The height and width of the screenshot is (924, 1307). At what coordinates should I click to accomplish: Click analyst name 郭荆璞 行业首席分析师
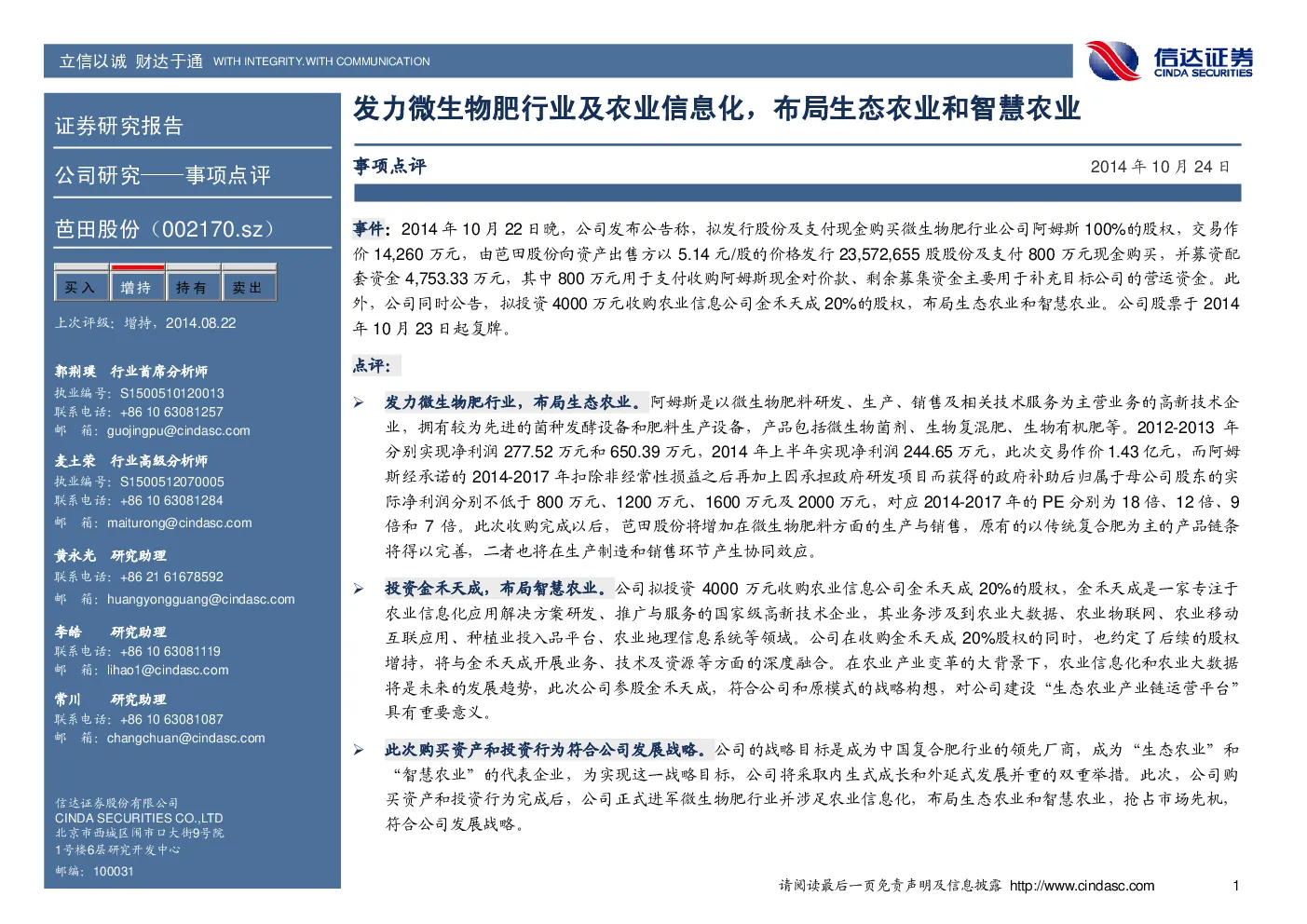[131, 372]
